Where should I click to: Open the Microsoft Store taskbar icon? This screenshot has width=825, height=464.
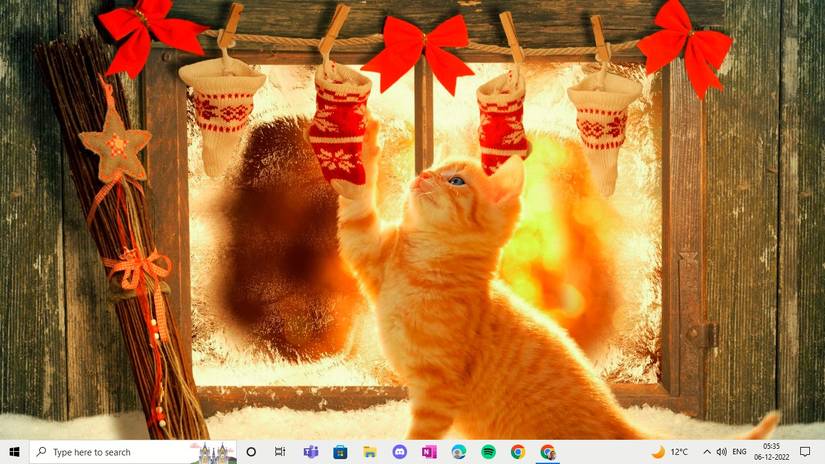(340, 452)
